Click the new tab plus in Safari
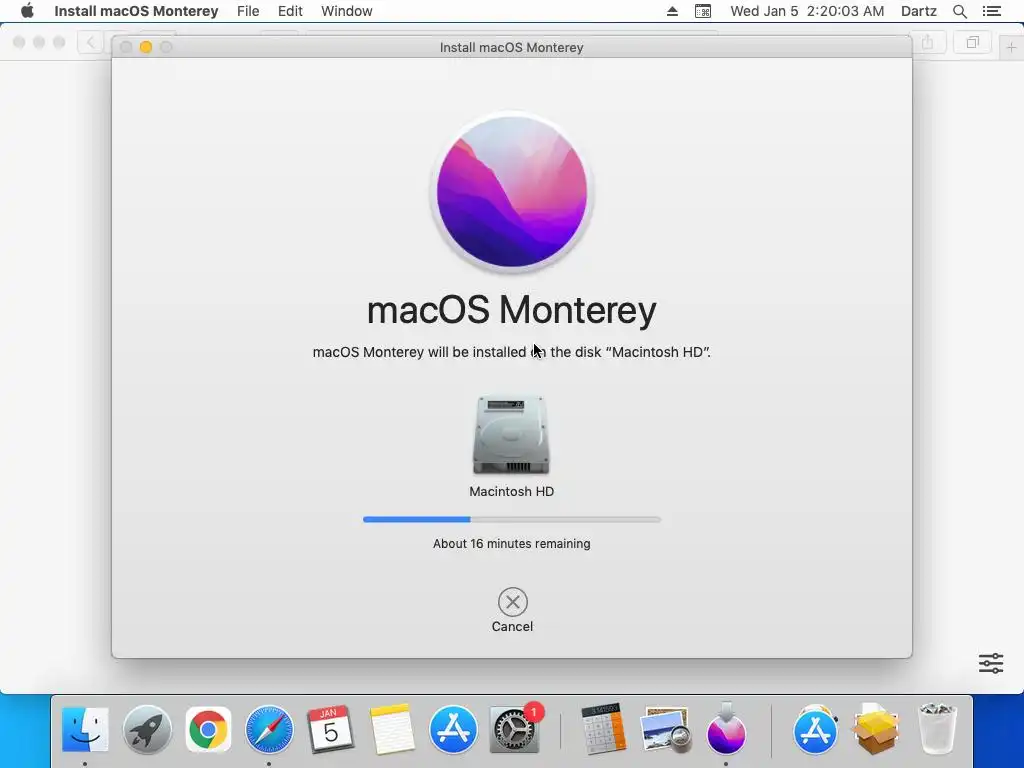Image resolution: width=1024 pixels, height=768 pixels. pos(1011,47)
